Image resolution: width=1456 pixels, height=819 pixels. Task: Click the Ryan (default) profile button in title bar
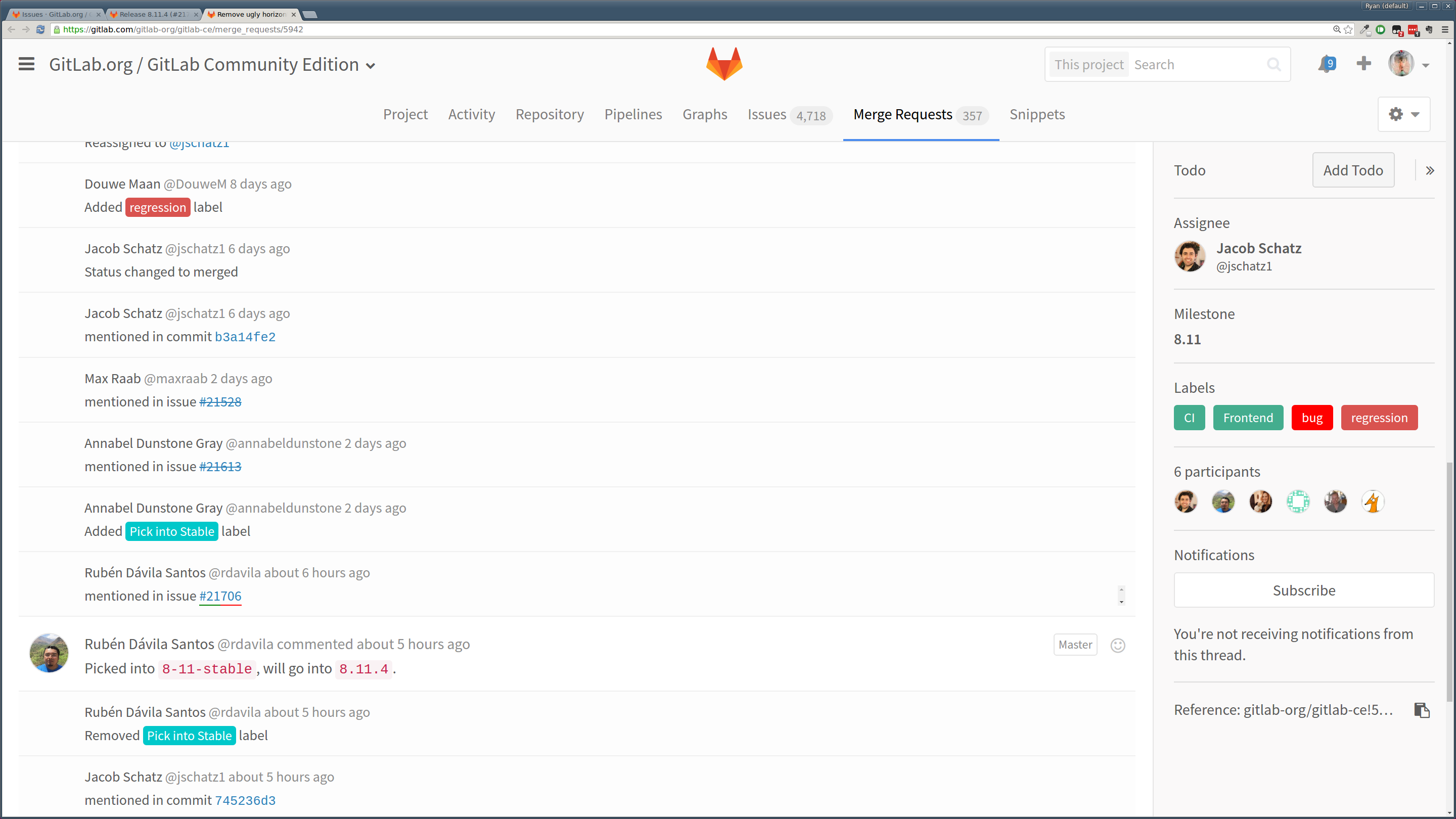click(1386, 6)
